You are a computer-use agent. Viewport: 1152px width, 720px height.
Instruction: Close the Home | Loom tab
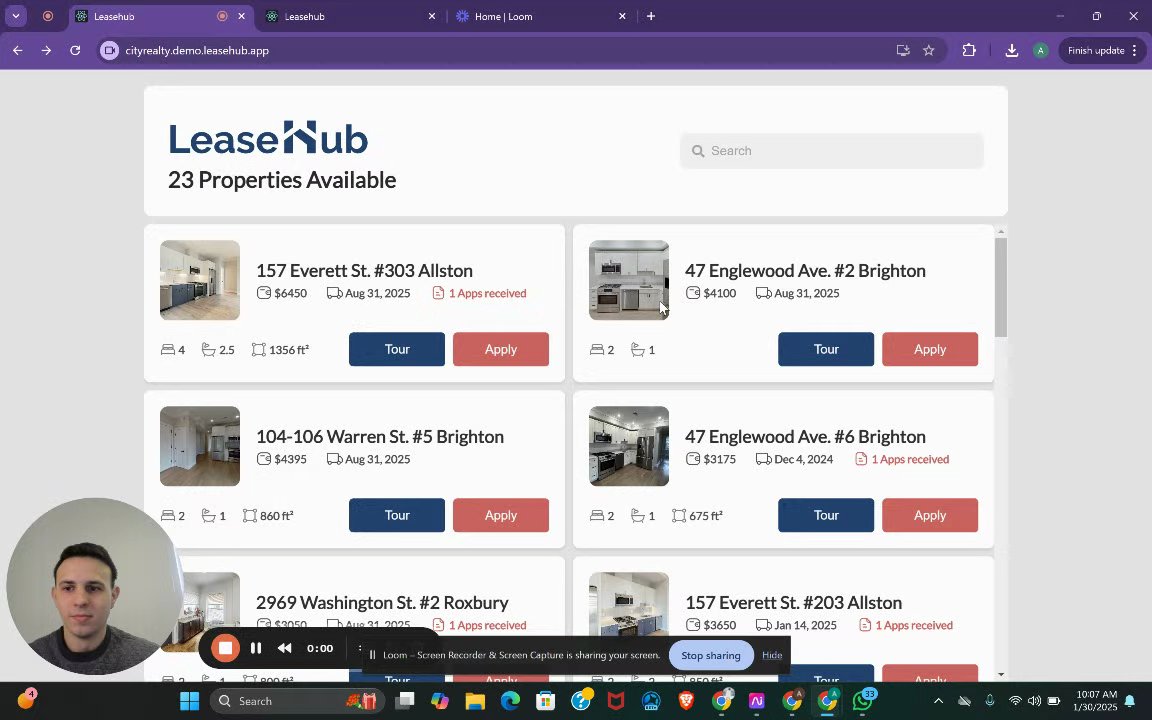pos(622,16)
